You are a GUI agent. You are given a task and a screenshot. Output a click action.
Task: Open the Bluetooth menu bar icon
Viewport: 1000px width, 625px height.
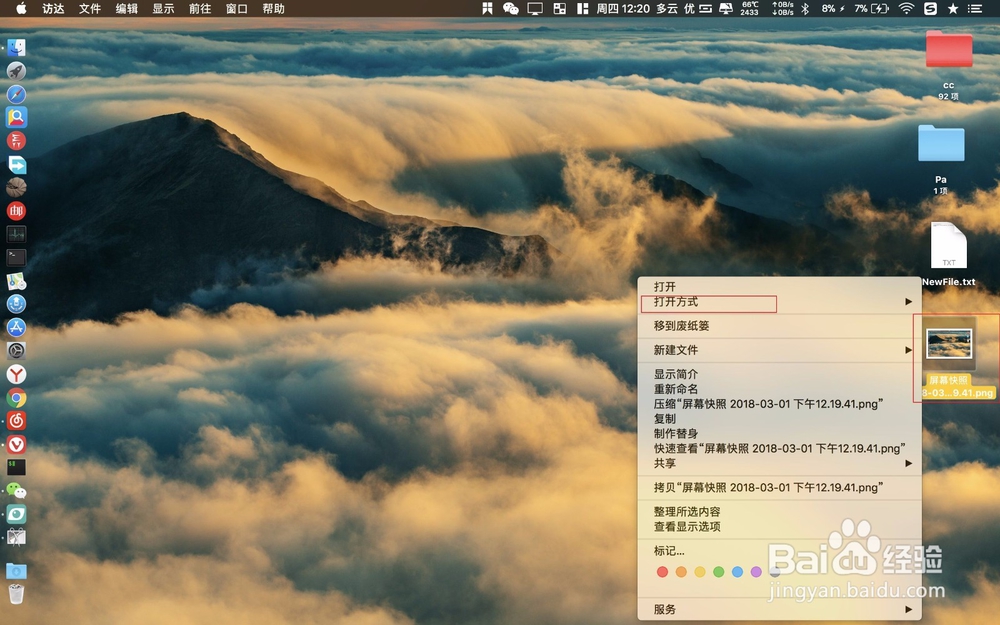pos(803,9)
